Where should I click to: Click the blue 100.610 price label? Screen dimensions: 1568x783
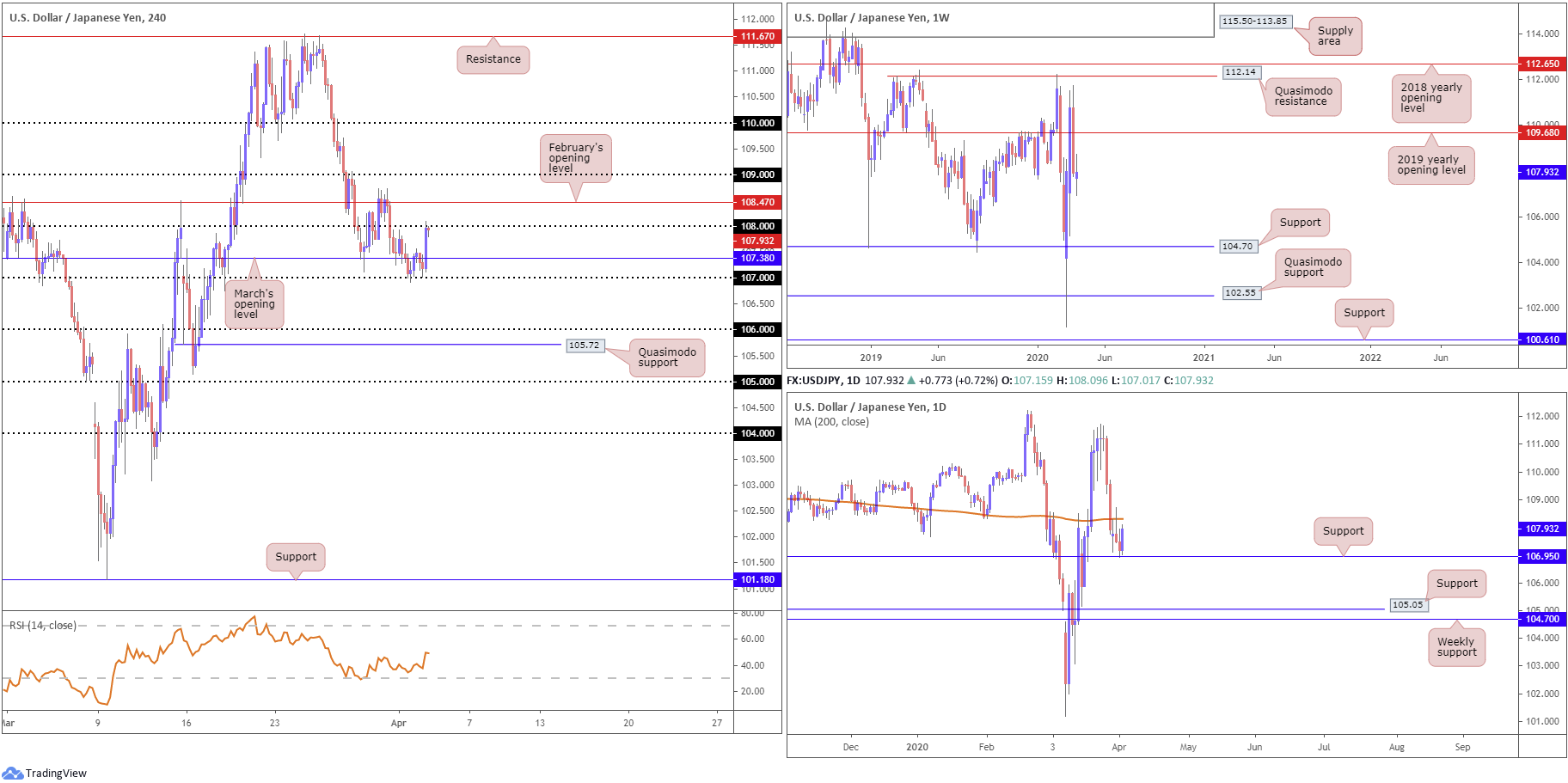[1542, 340]
